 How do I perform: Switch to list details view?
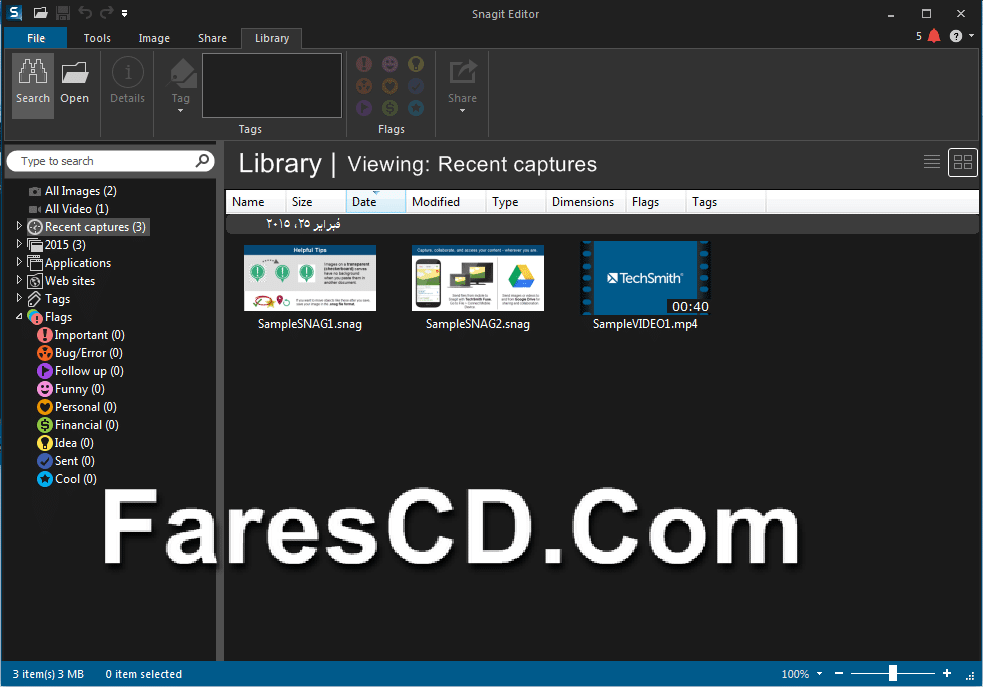coord(932,162)
